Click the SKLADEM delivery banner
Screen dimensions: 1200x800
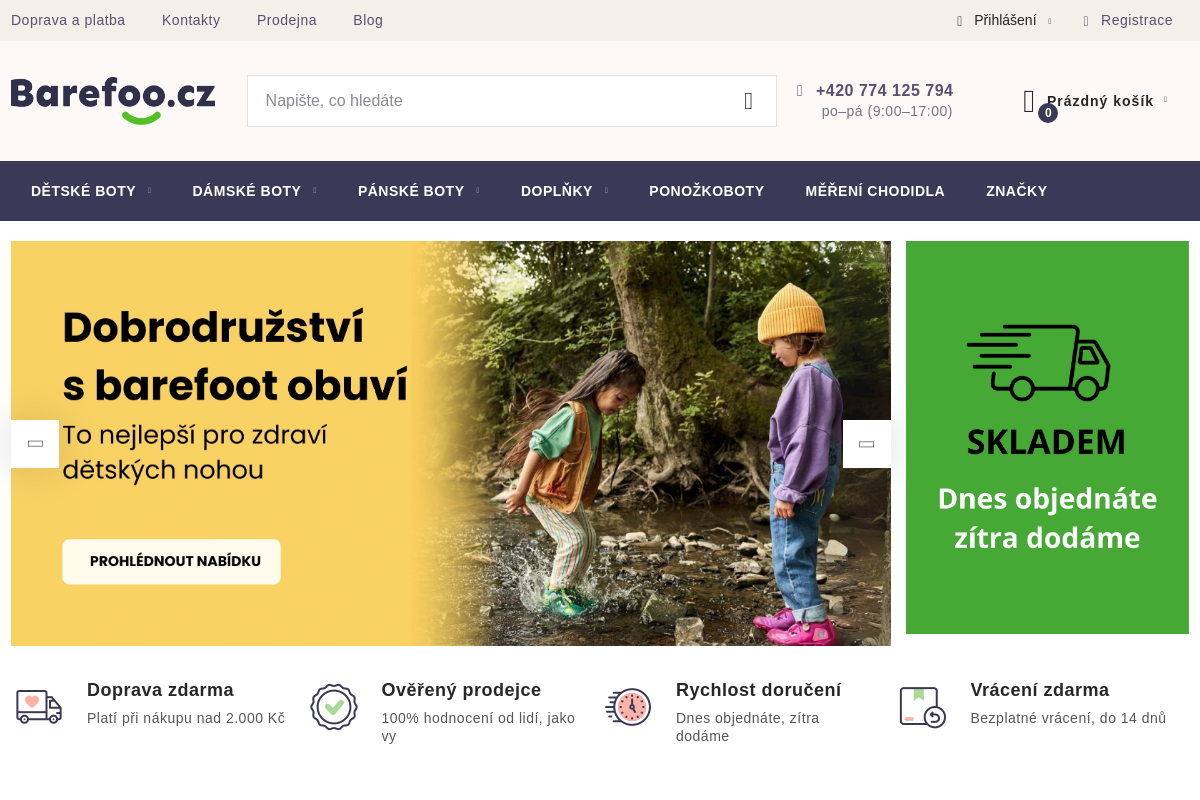point(1047,437)
